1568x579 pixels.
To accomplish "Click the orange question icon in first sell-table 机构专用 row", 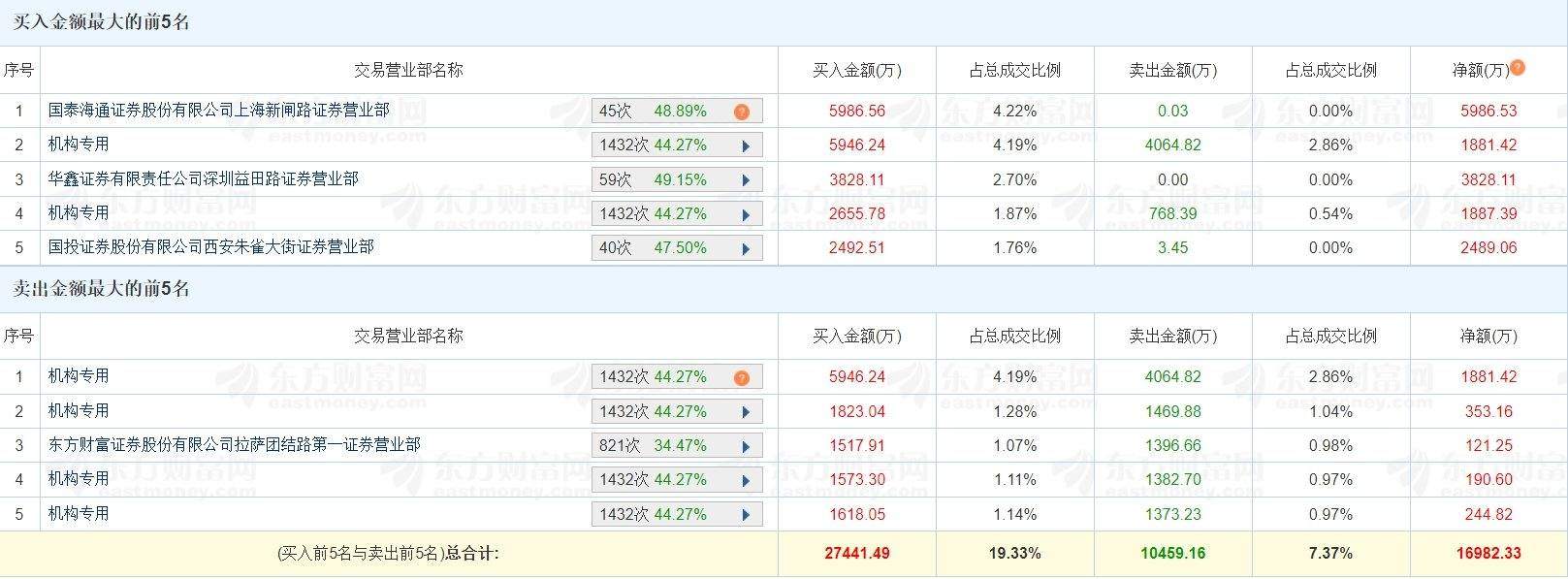I will tap(742, 378).
